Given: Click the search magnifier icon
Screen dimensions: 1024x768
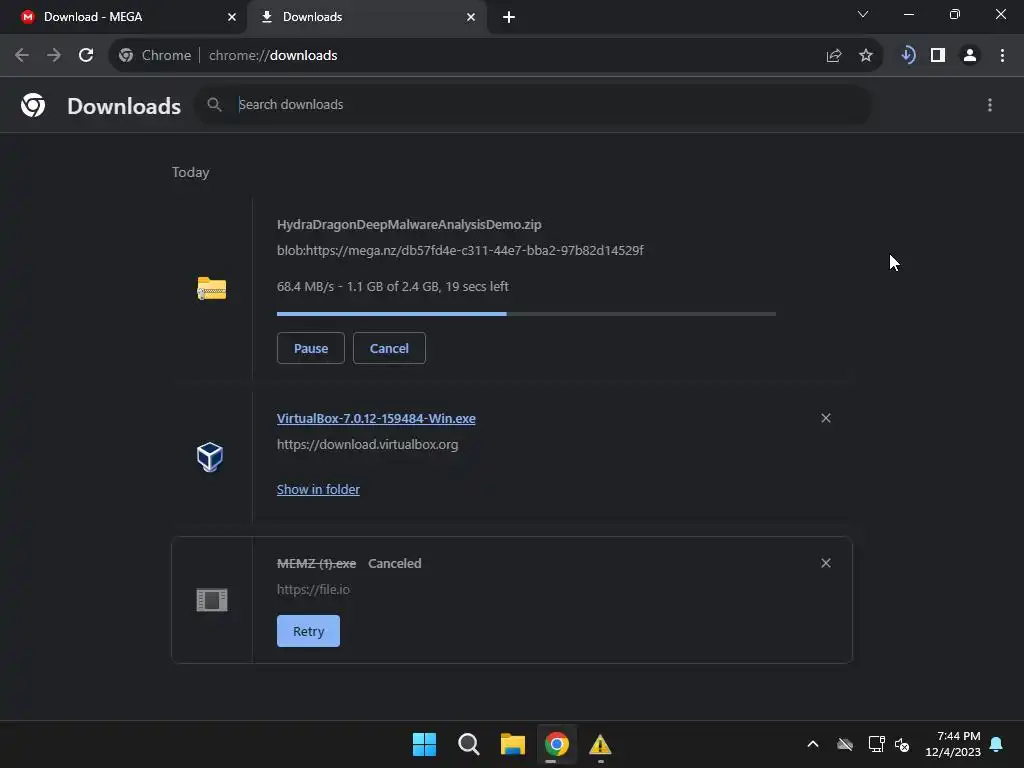Looking at the screenshot, I should [x=214, y=104].
